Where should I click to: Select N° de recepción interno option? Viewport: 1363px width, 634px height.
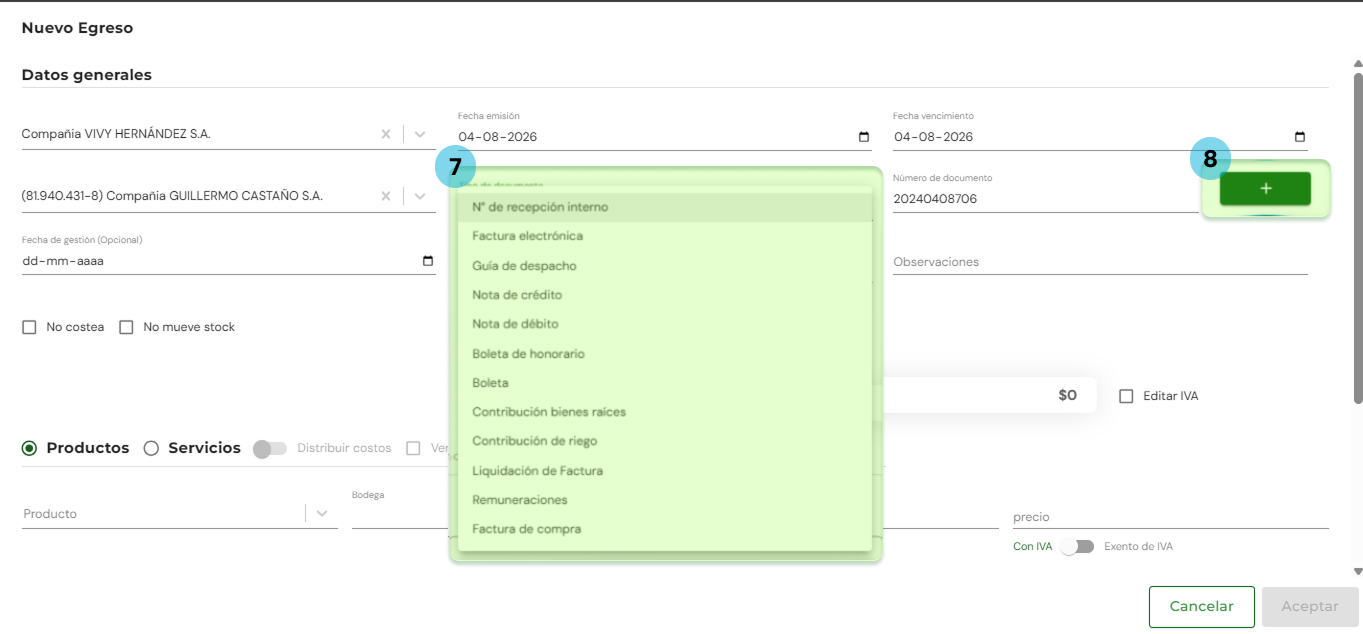tap(665, 207)
